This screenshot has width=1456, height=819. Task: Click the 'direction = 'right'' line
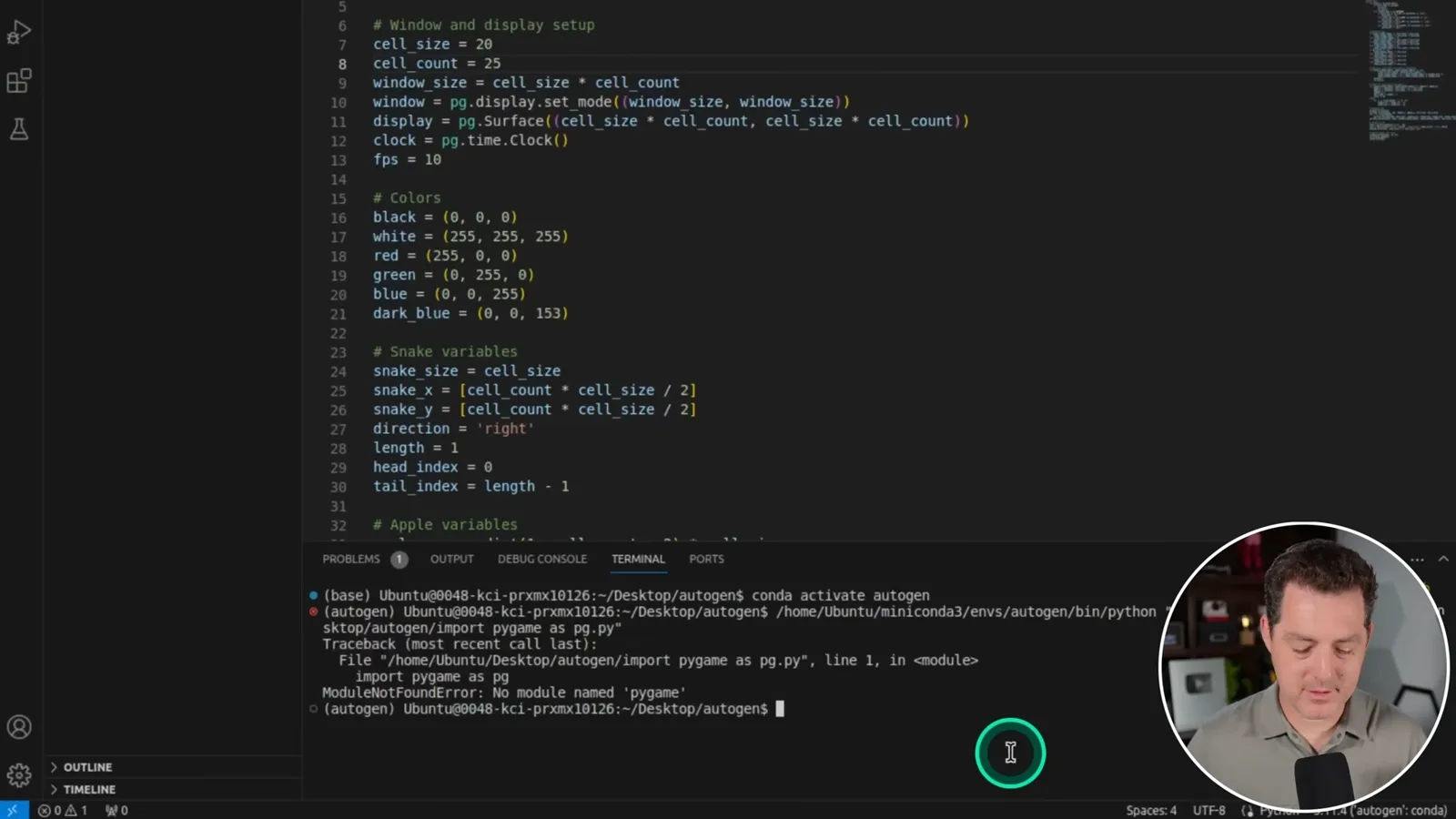click(x=453, y=429)
